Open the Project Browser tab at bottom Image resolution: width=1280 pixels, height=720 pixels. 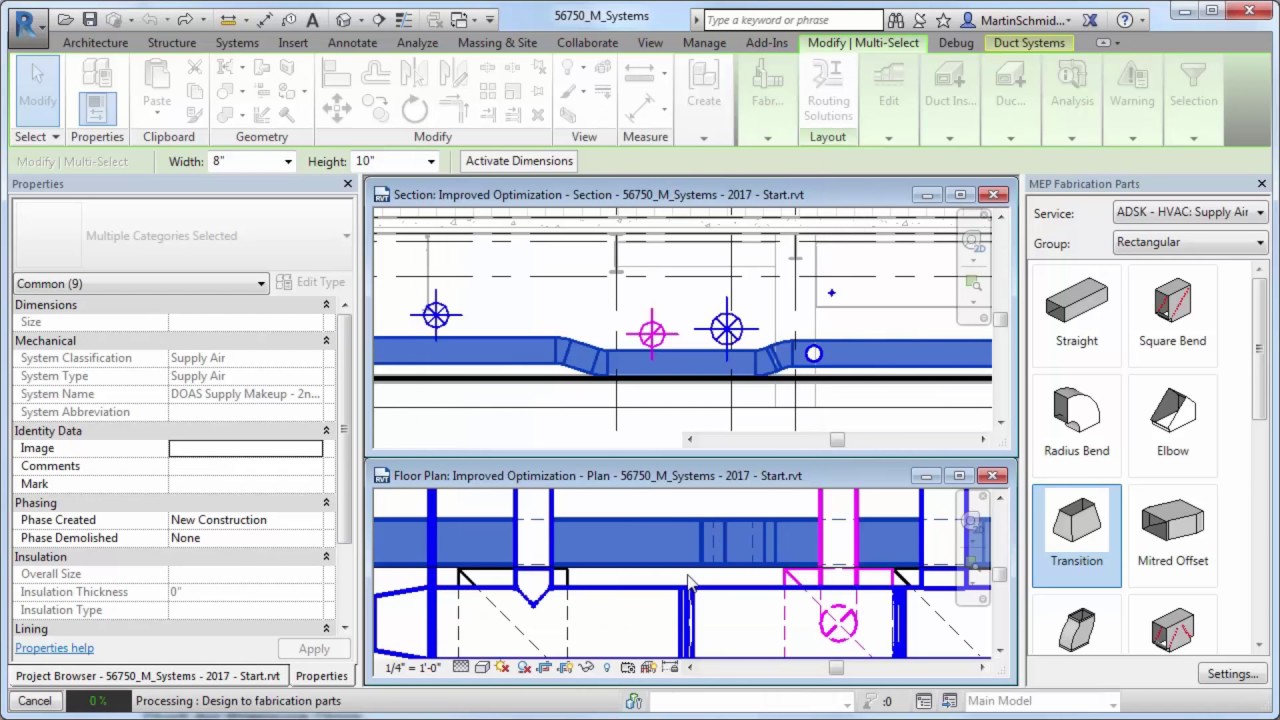148,676
